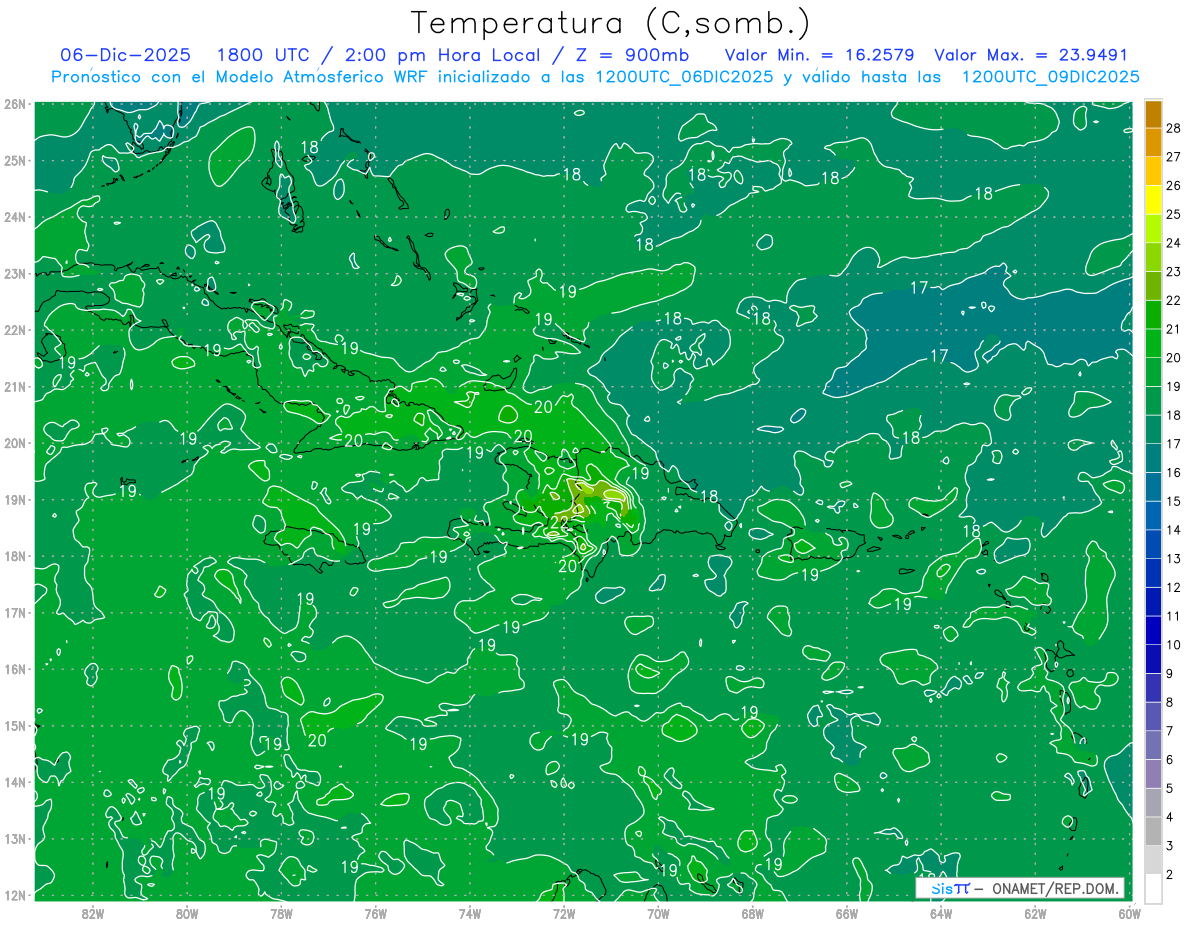
Task: Click the '17N' latitude axis label
Action: tap(15, 612)
